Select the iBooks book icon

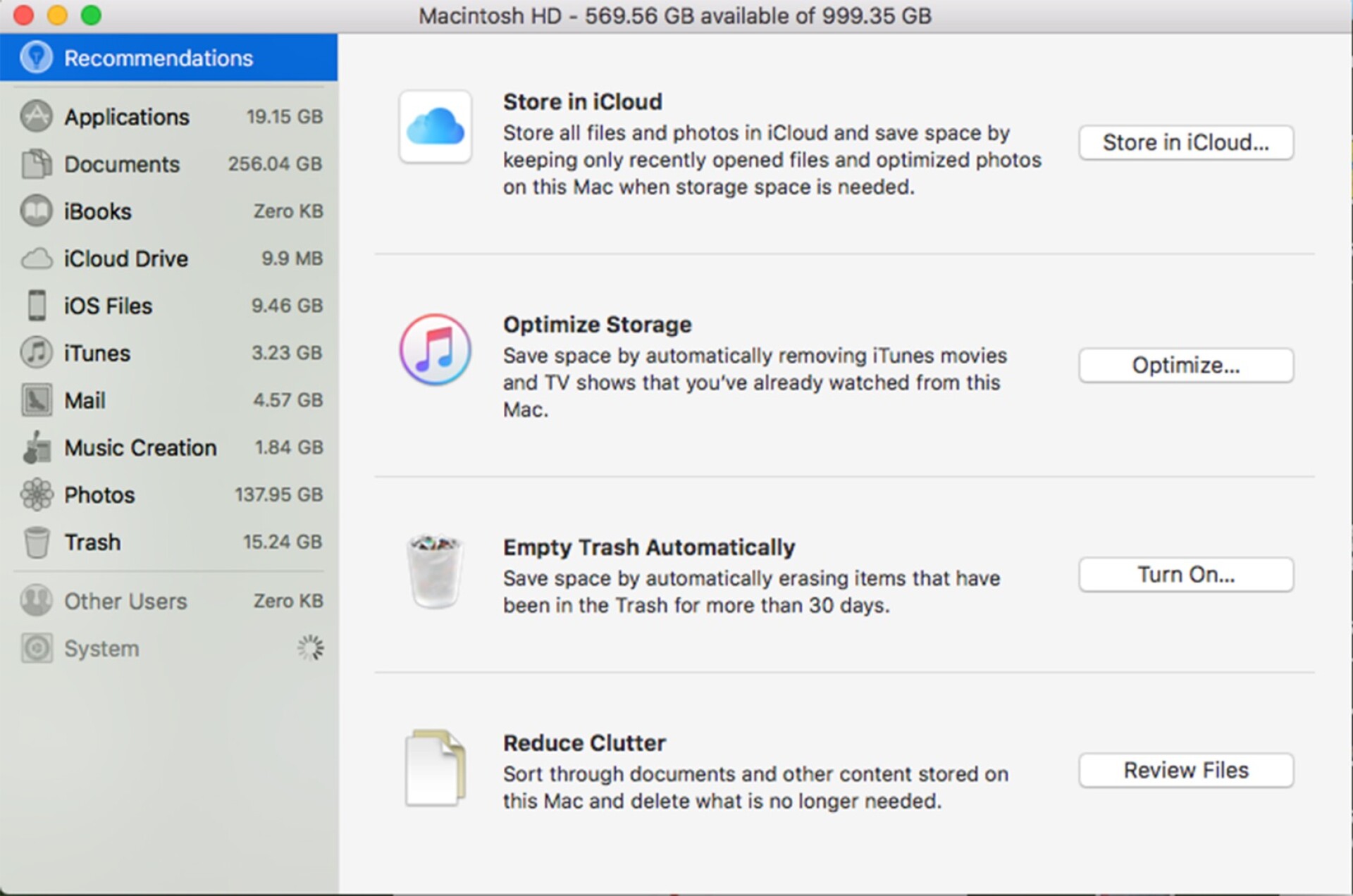pyautogui.click(x=35, y=211)
